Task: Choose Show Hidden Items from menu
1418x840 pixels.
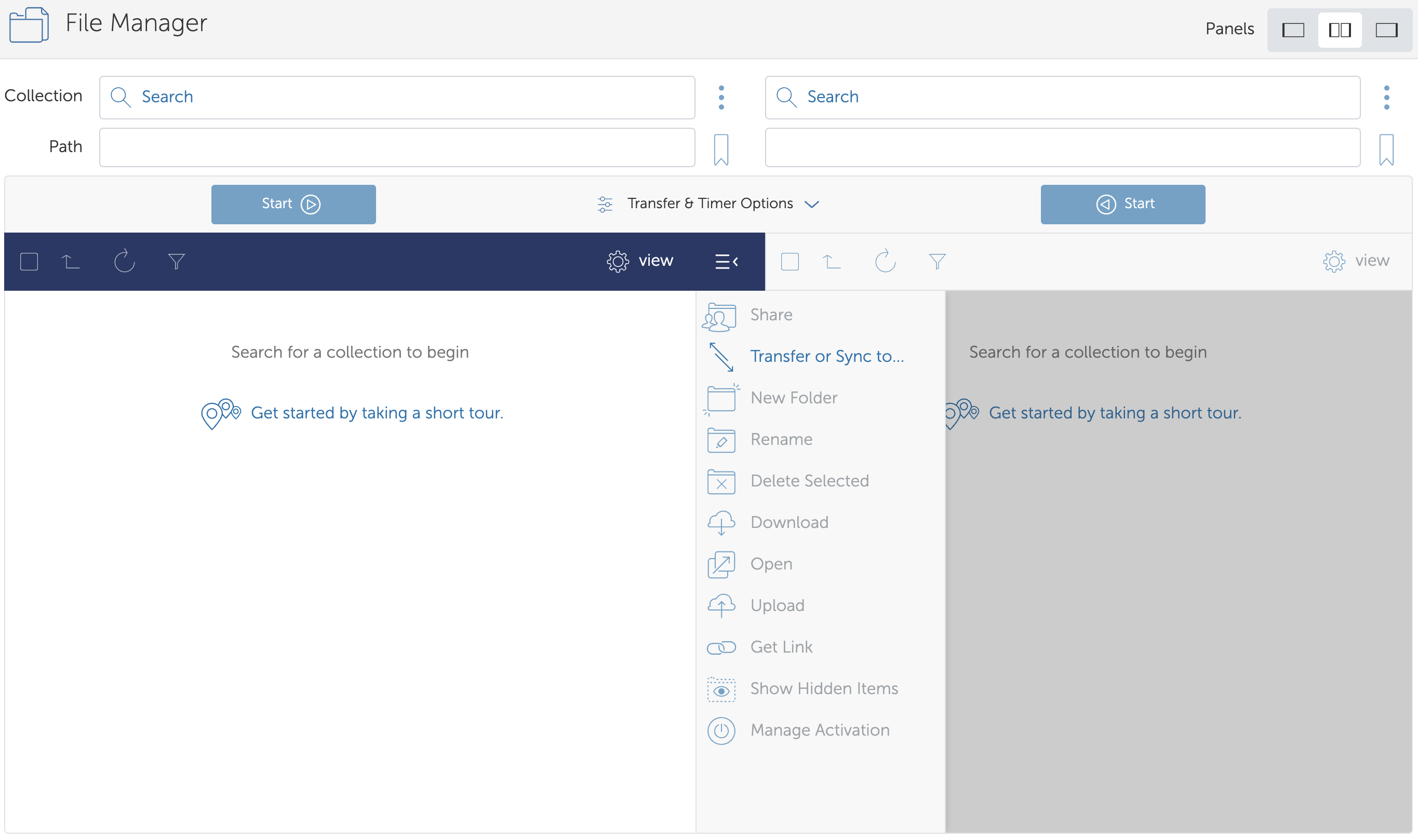Action: click(x=823, y=688)
